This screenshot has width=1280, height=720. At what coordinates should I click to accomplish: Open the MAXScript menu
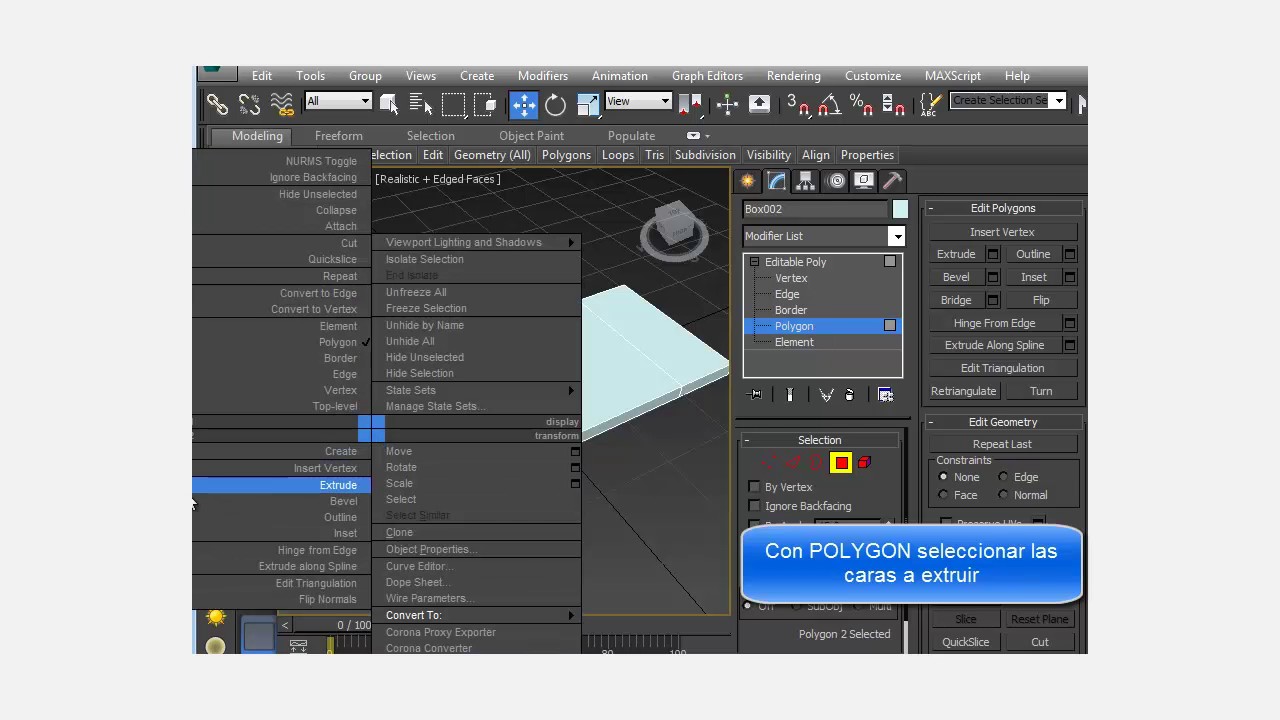click(x=952, y=76)
